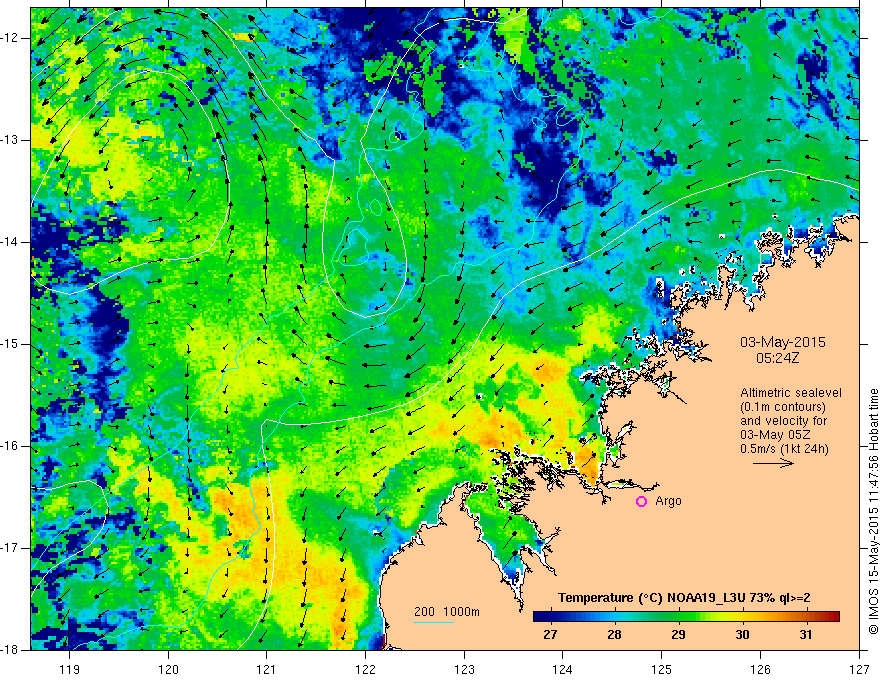The height and width of the screenshot is (680, 880).
Task: Click latitude label -16 on left axis
Action: (x=10, y=446)
